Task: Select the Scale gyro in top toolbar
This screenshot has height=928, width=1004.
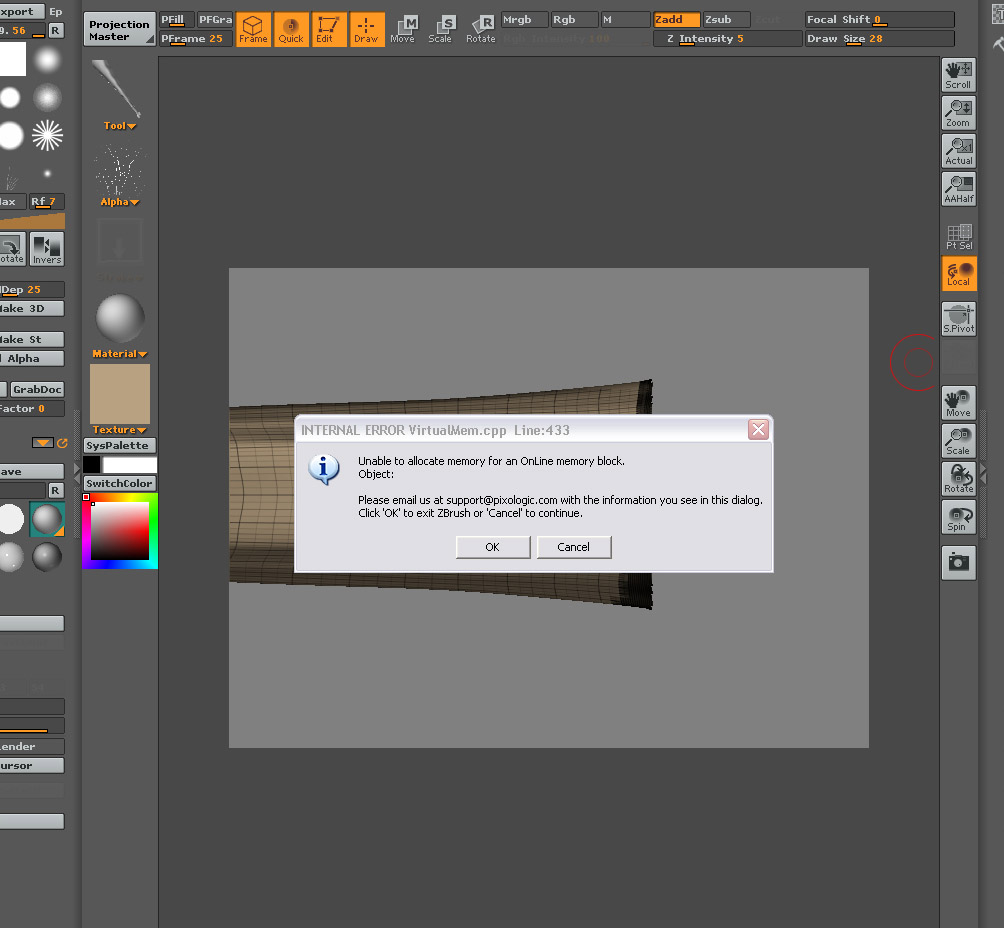Action: coord(441,29)
